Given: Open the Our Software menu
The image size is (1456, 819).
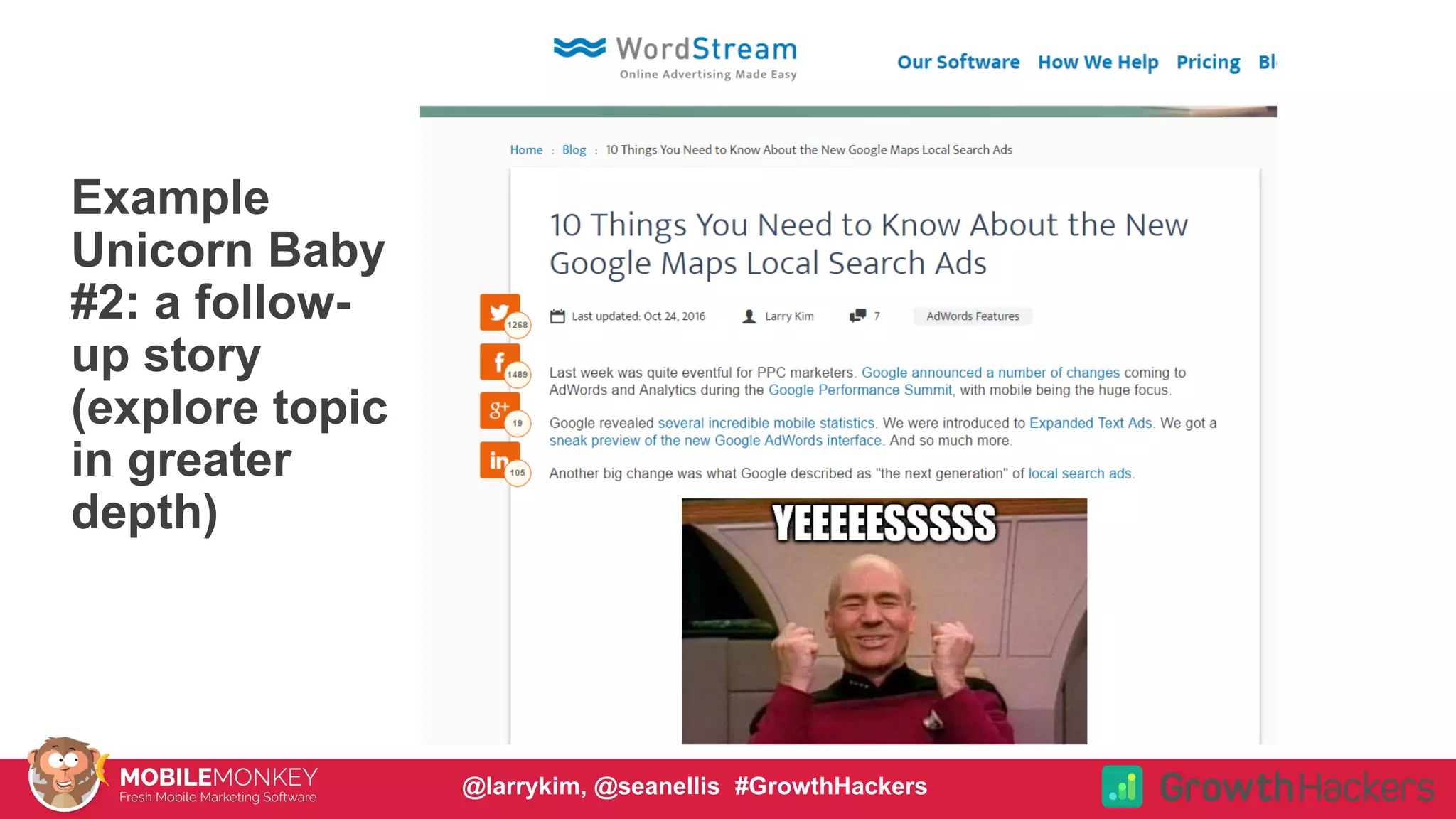Looking at the screenshot, I should [958, 62].
